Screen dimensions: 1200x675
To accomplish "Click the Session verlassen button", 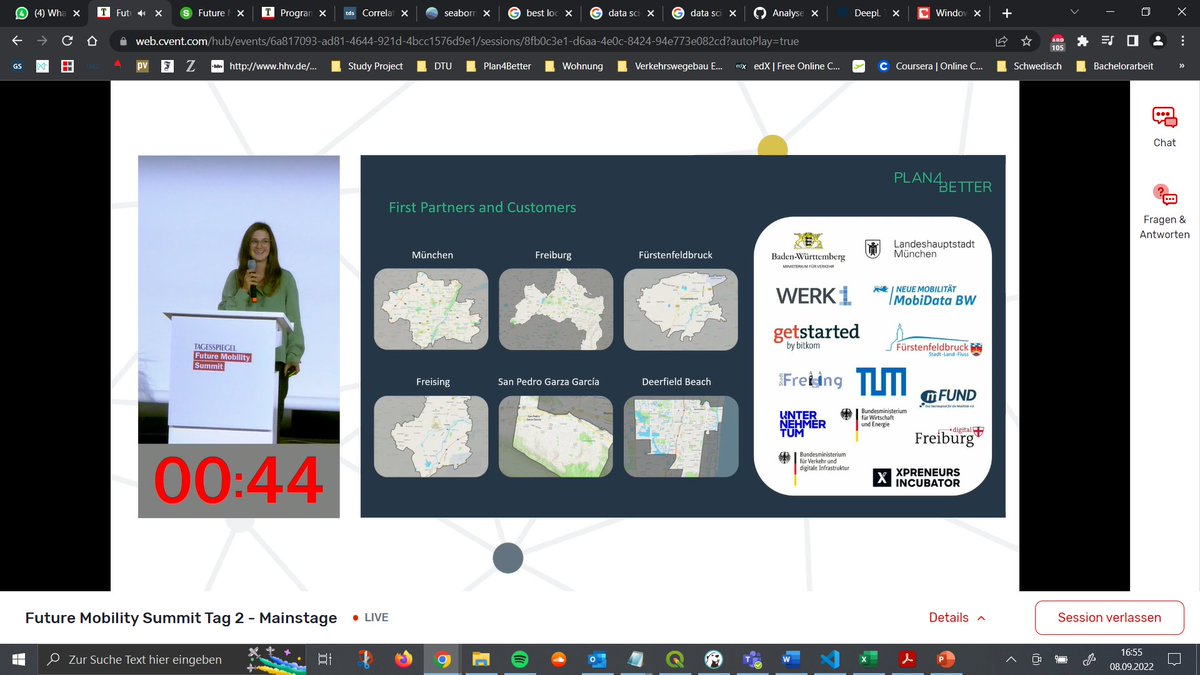I will pyautogui.click(x=1109, y=617).
